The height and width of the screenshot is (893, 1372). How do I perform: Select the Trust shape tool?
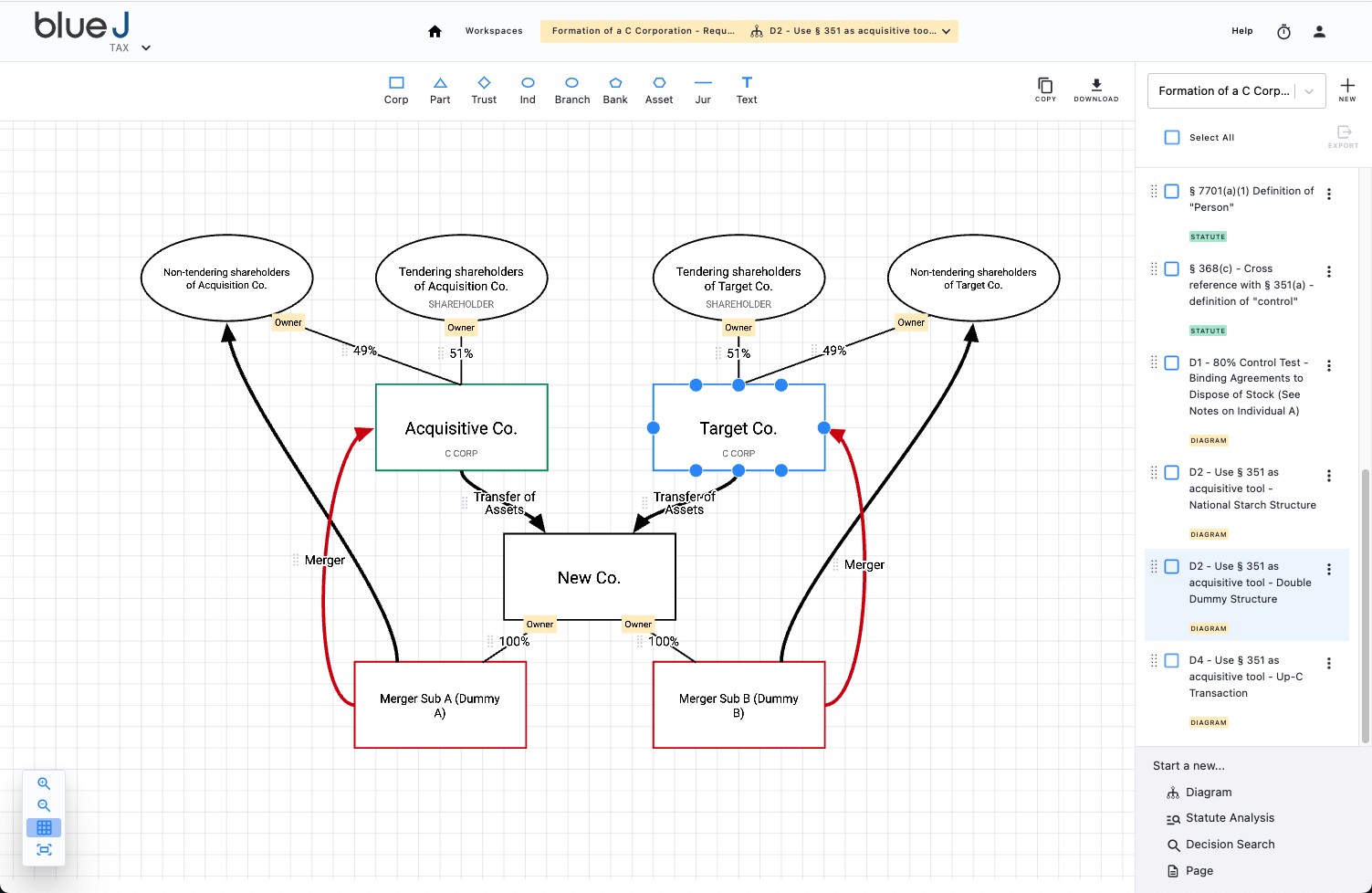484,89
